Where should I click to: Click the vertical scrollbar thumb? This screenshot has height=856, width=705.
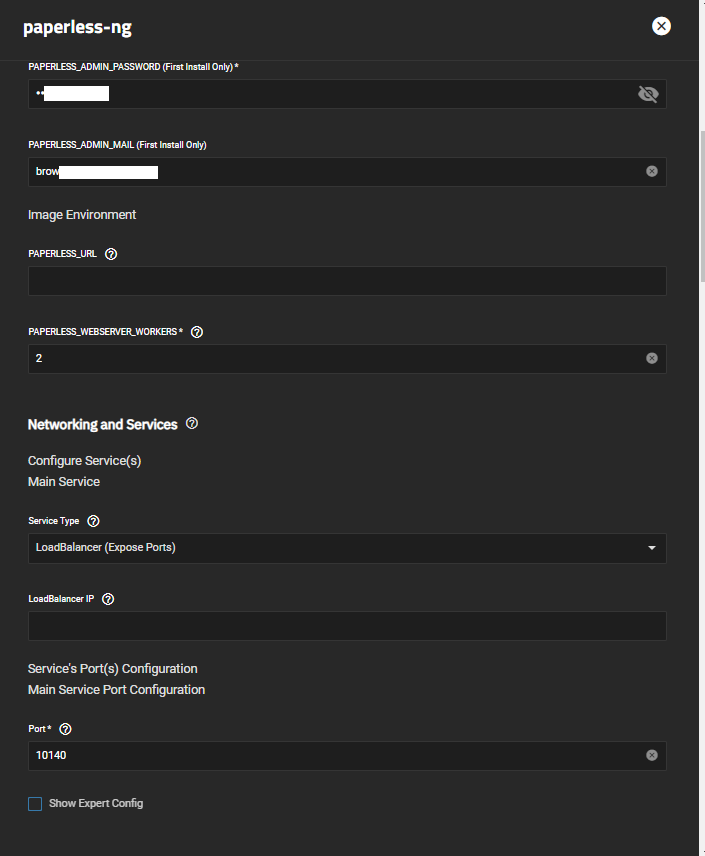[702, 206]
